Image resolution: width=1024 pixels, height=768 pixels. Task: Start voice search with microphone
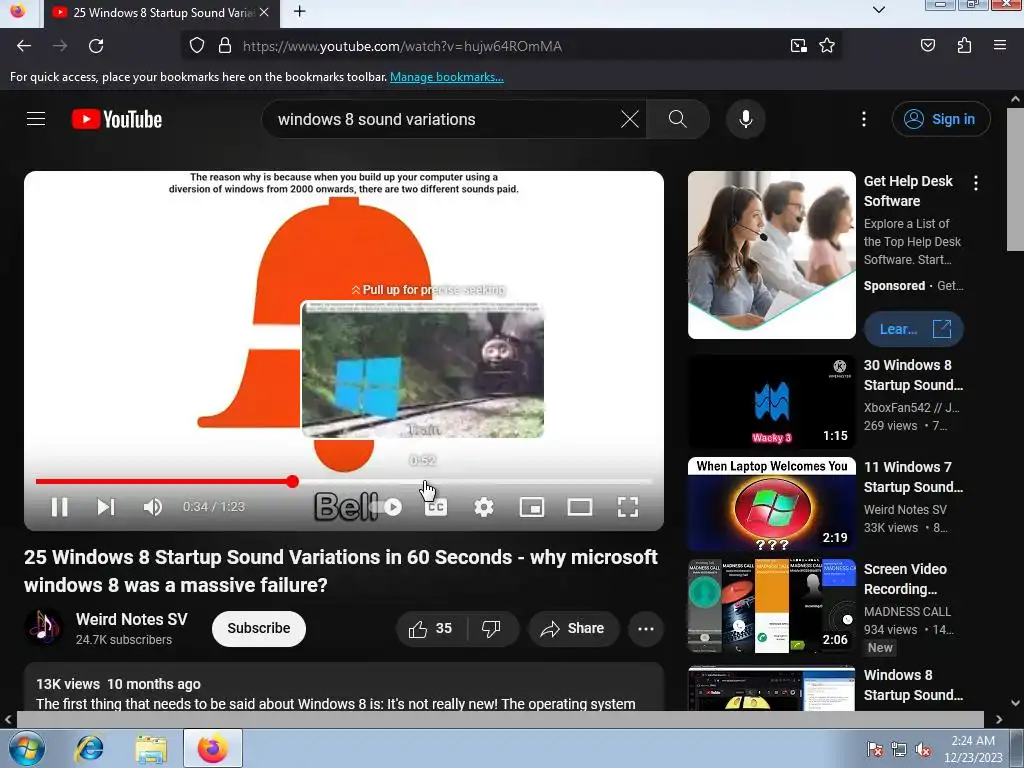pyautogui.click(x=746, y=119)
